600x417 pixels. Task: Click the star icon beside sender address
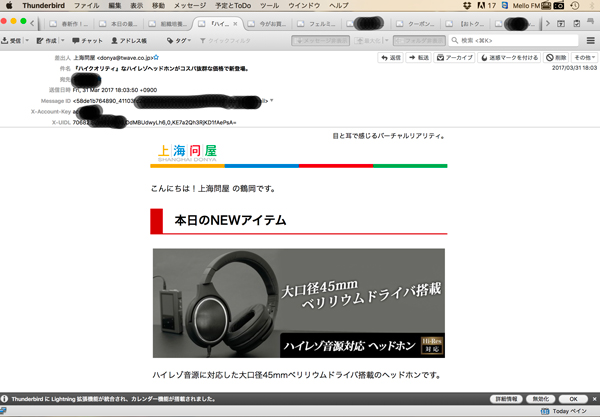156,59
